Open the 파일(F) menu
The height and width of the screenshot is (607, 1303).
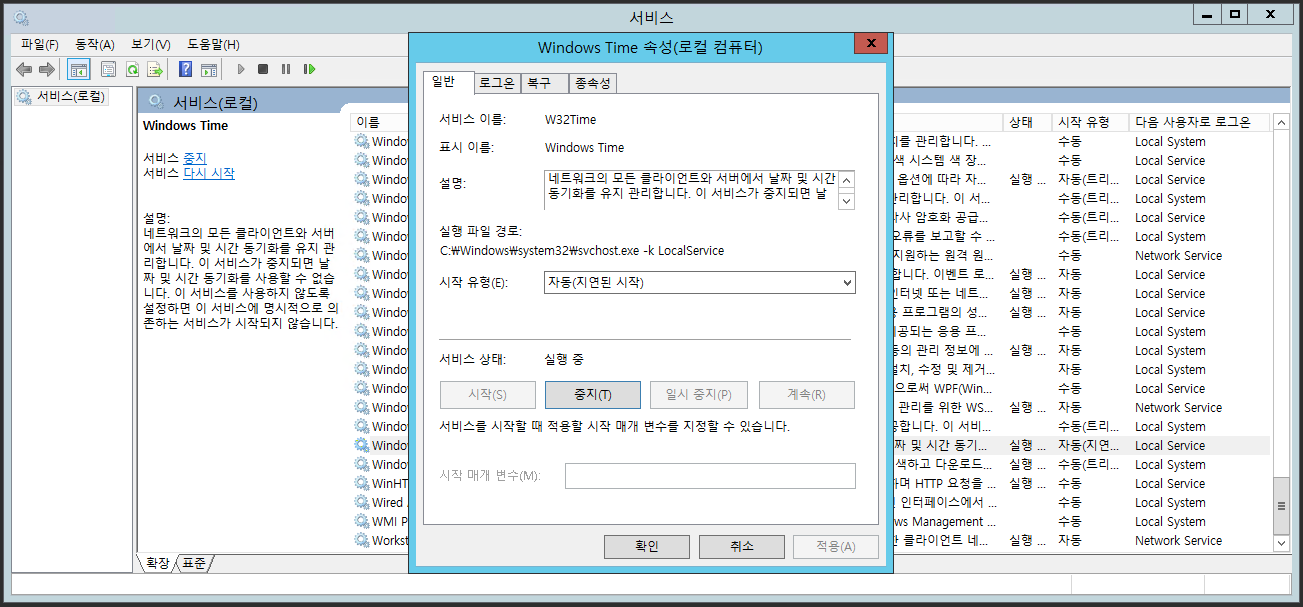click(40, 45)
